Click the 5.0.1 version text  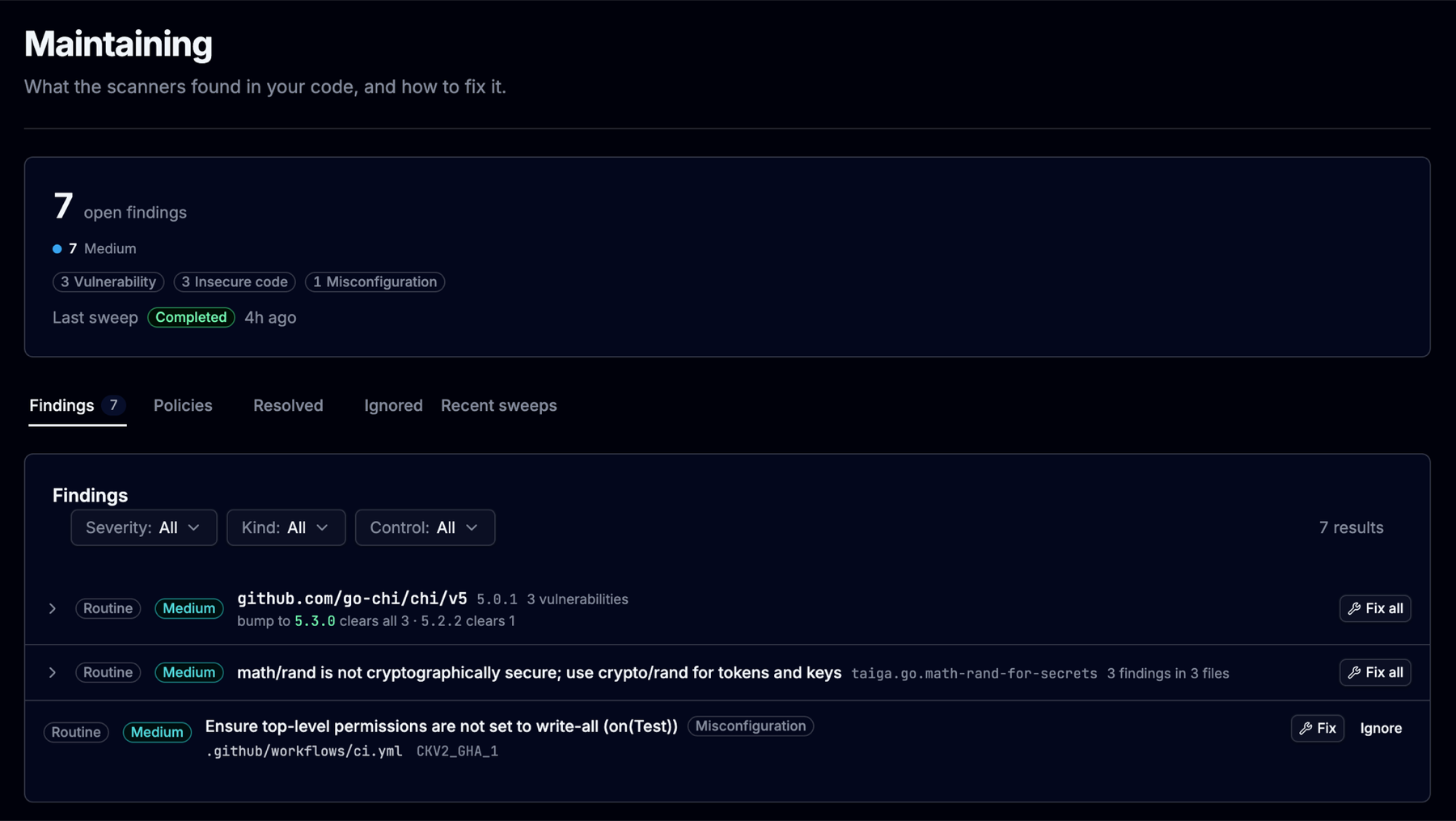[x=497, y=599]
